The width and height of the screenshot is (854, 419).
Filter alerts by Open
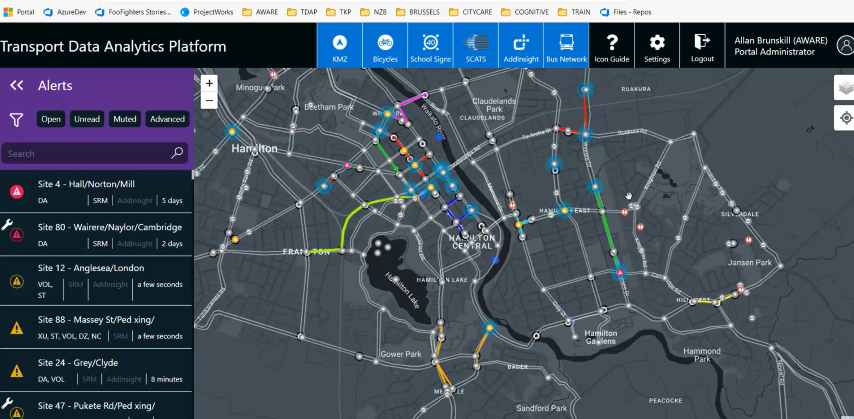tap(51, 119)
